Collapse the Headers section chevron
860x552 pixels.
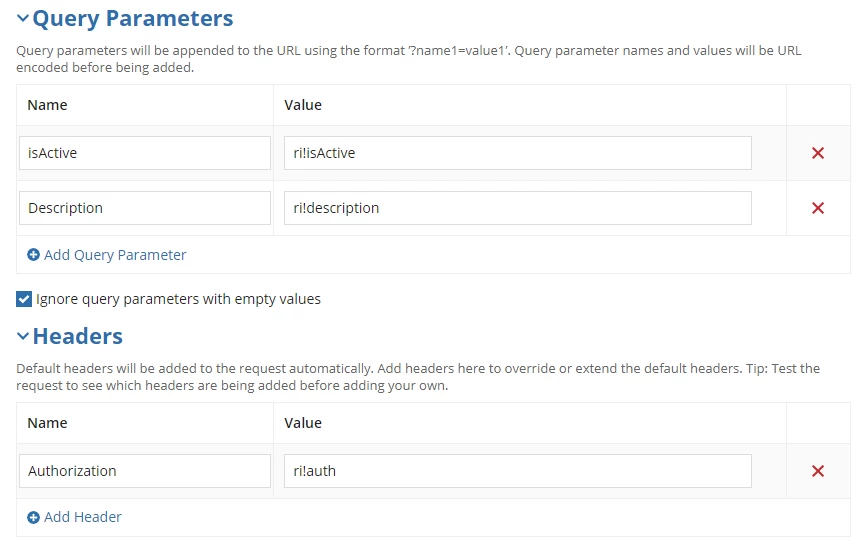coord(22,336)
